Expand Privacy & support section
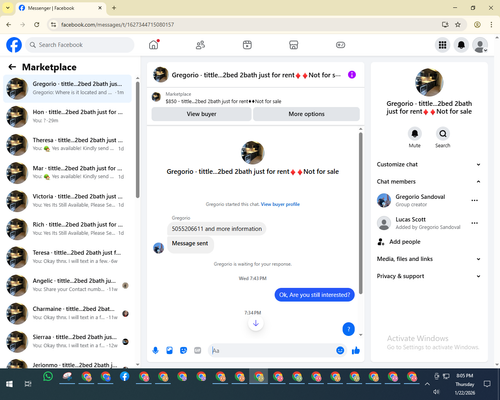This screenshot has width=500, height=400. (x=429, y=276)
